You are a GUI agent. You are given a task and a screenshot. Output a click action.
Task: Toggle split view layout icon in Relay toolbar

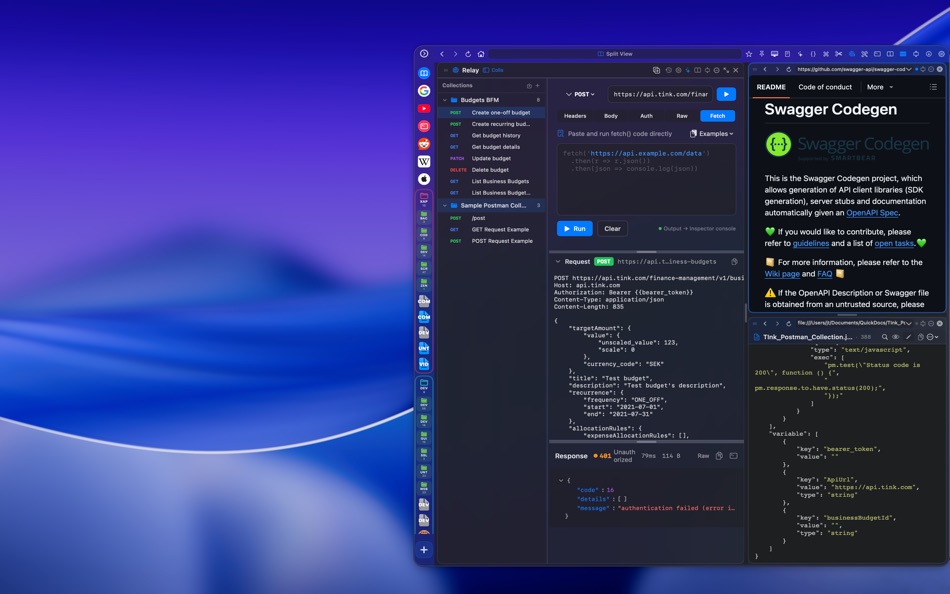698,70
